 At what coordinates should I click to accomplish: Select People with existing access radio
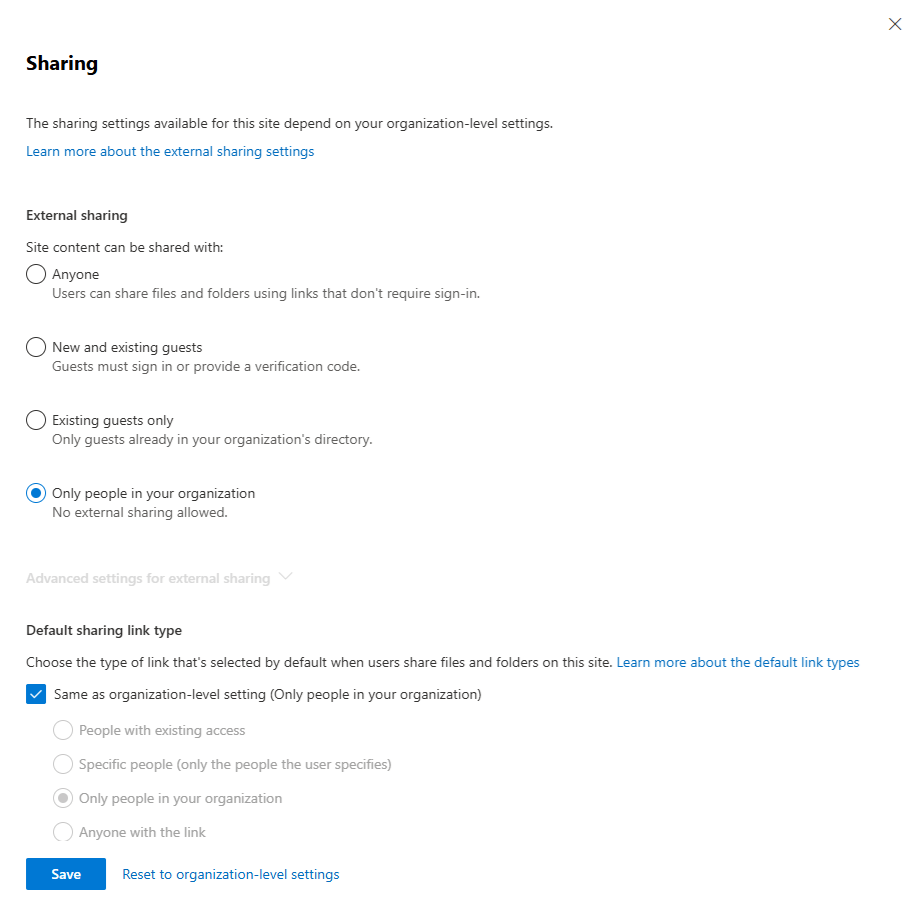63,730
